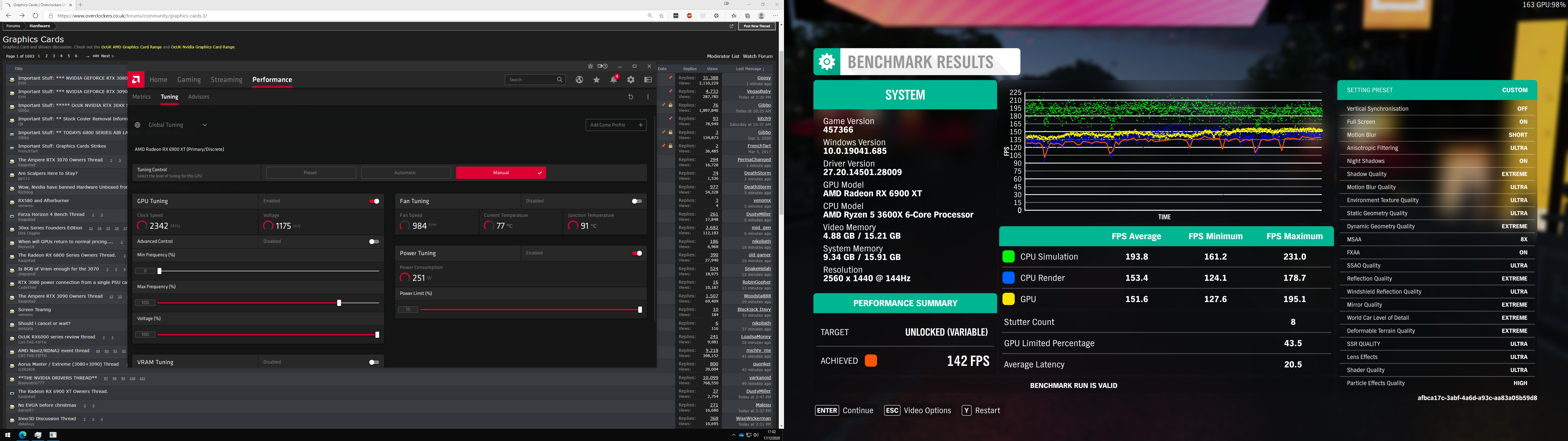This screenshot has height=441, width=1568.
Task: Switch to the Advisors sub-tab
Action: [198, 97]
